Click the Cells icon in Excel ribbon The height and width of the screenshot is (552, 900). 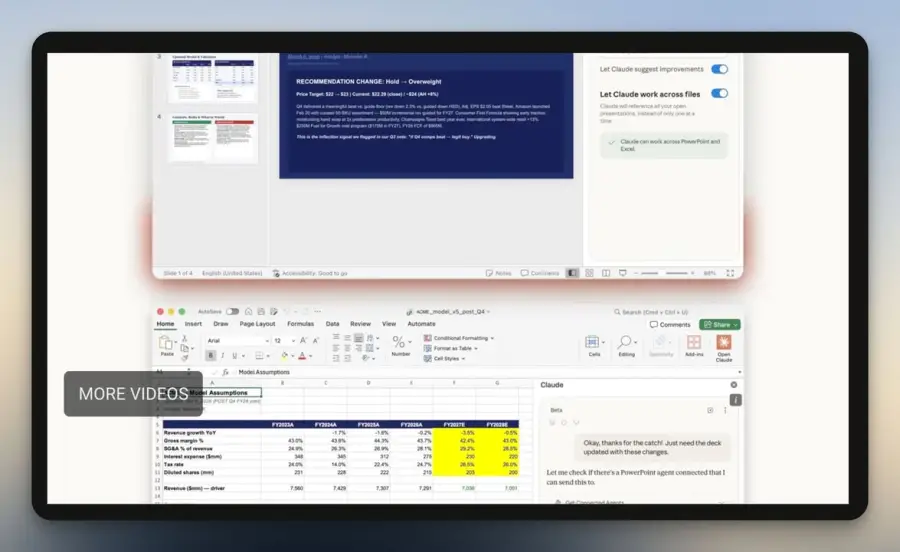(x=592, y=342)
